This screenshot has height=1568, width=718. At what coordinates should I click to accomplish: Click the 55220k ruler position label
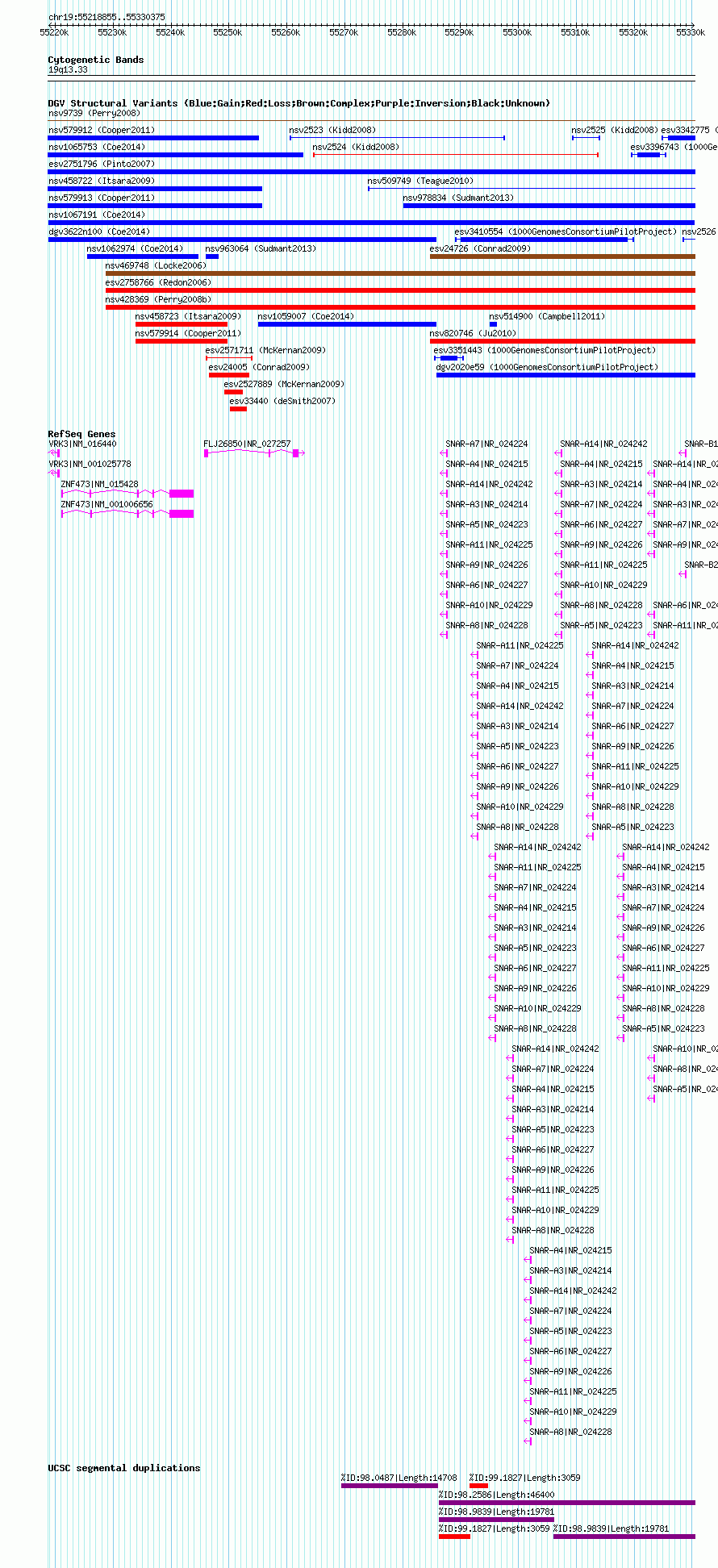coord(54,32)
